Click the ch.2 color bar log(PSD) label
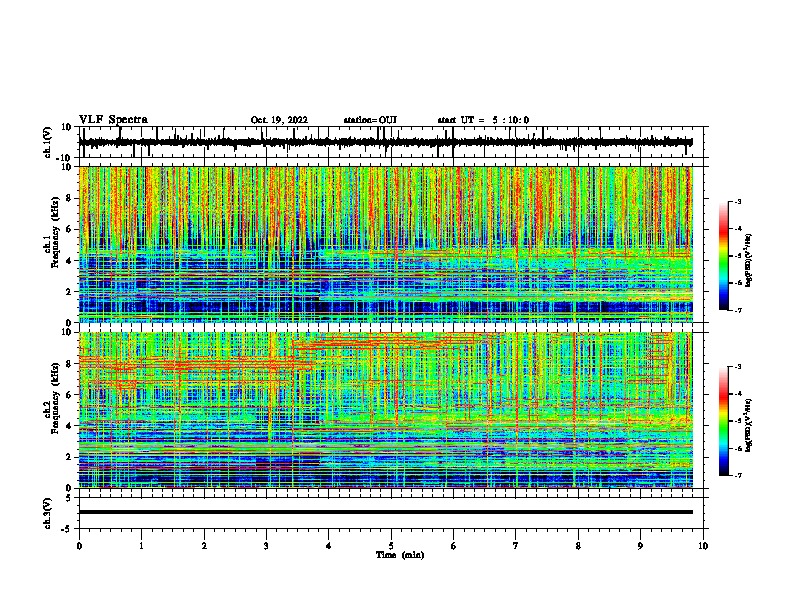 click(749, 425)
